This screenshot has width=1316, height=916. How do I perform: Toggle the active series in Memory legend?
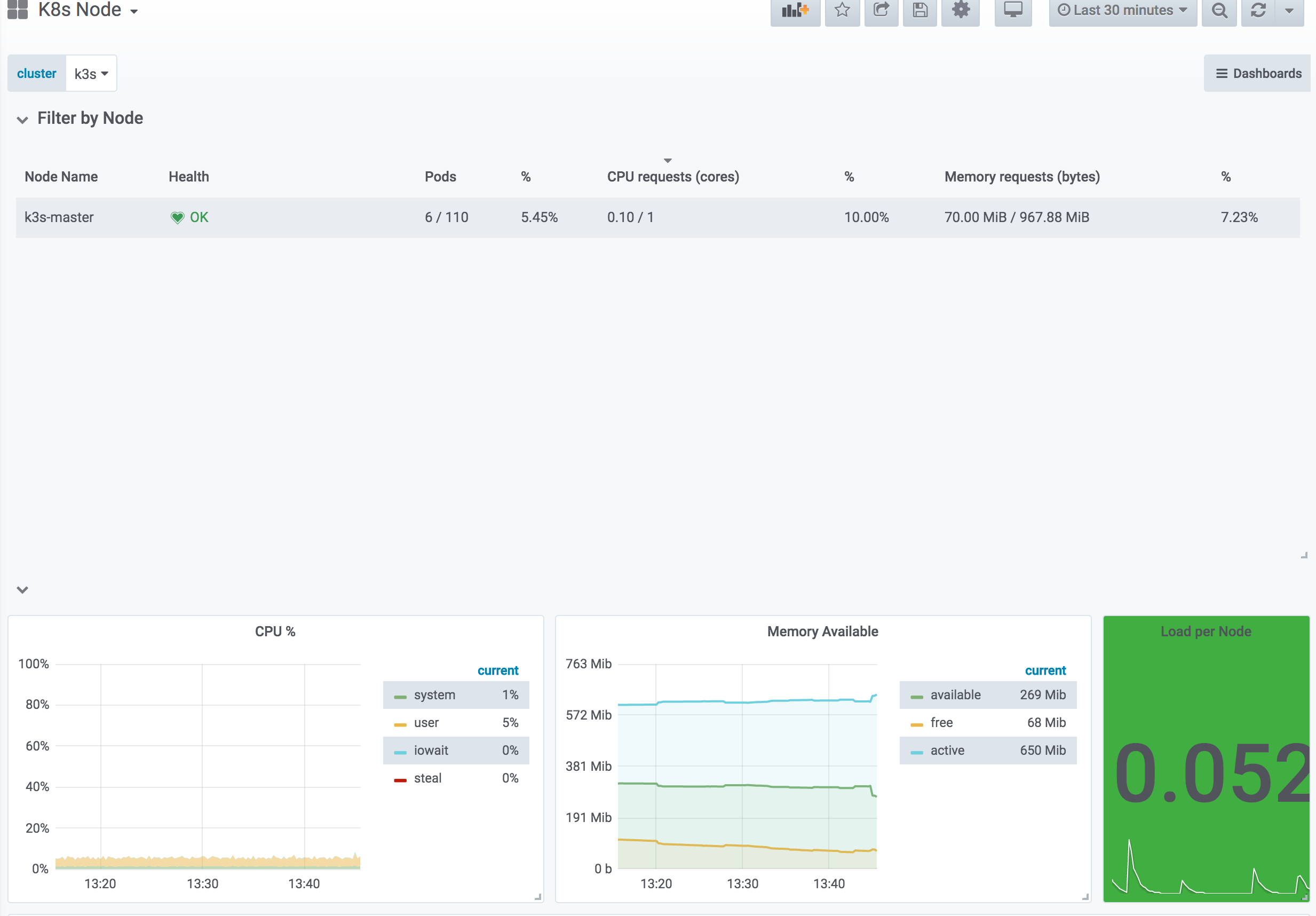click(947, 751)
